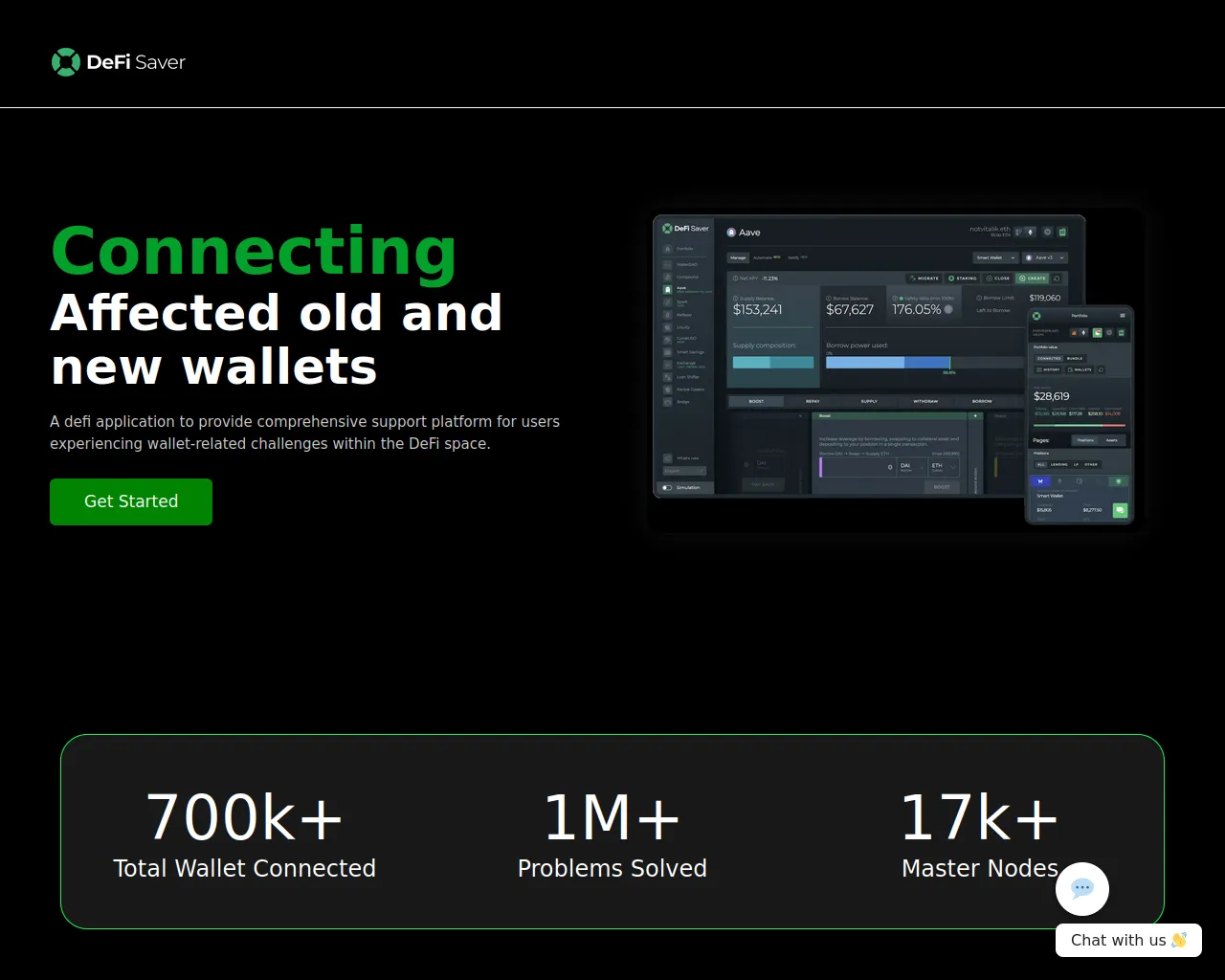Click the "1M+" statistic
Screen dimensions: 1225x980
pos(612,817)
